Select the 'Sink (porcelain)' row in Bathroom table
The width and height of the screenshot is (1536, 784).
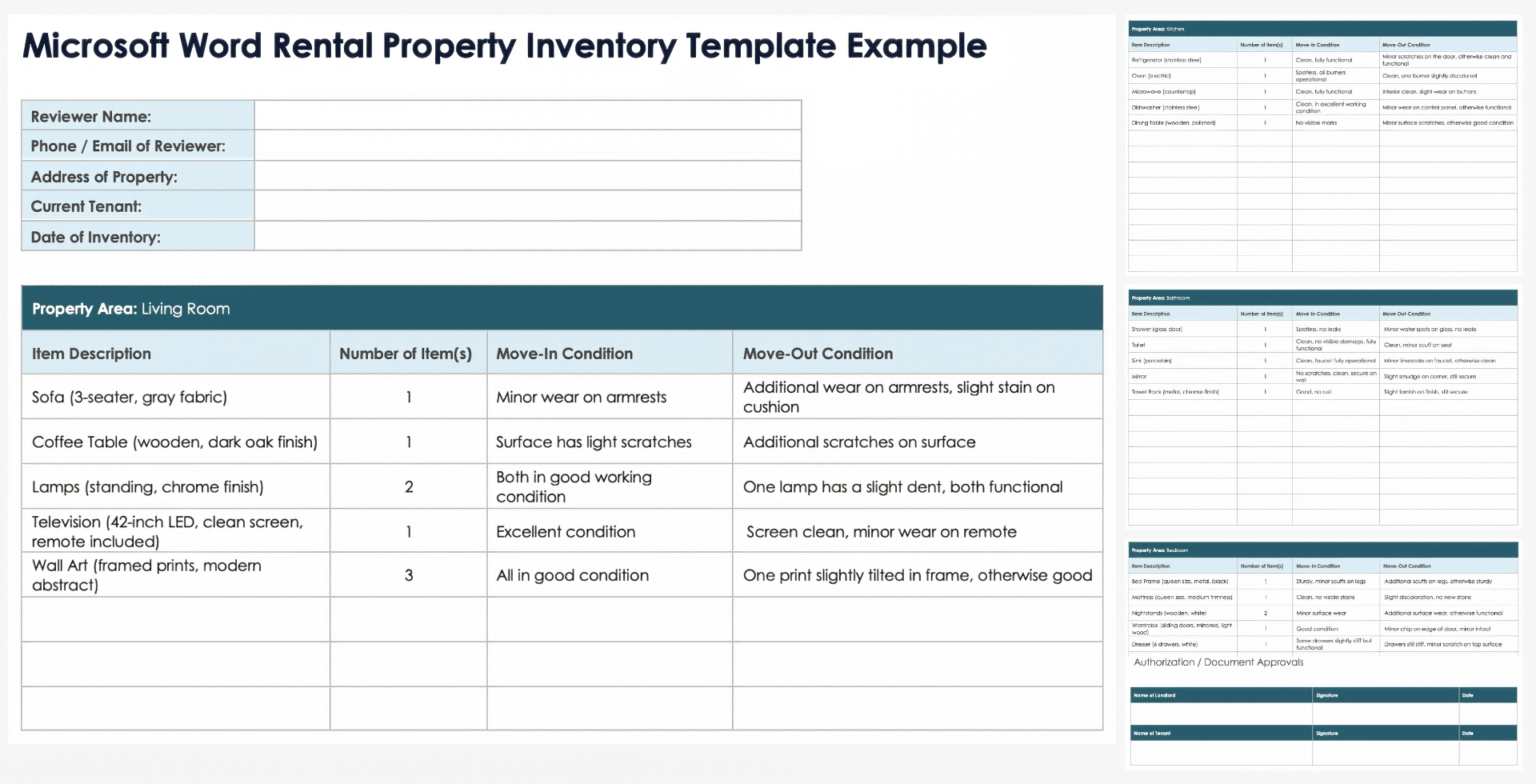[x=1322, y=361]
